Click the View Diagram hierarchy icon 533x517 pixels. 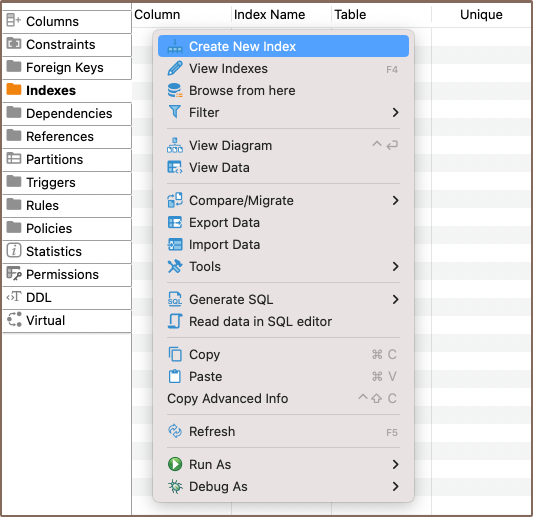[x=175, y=145]
